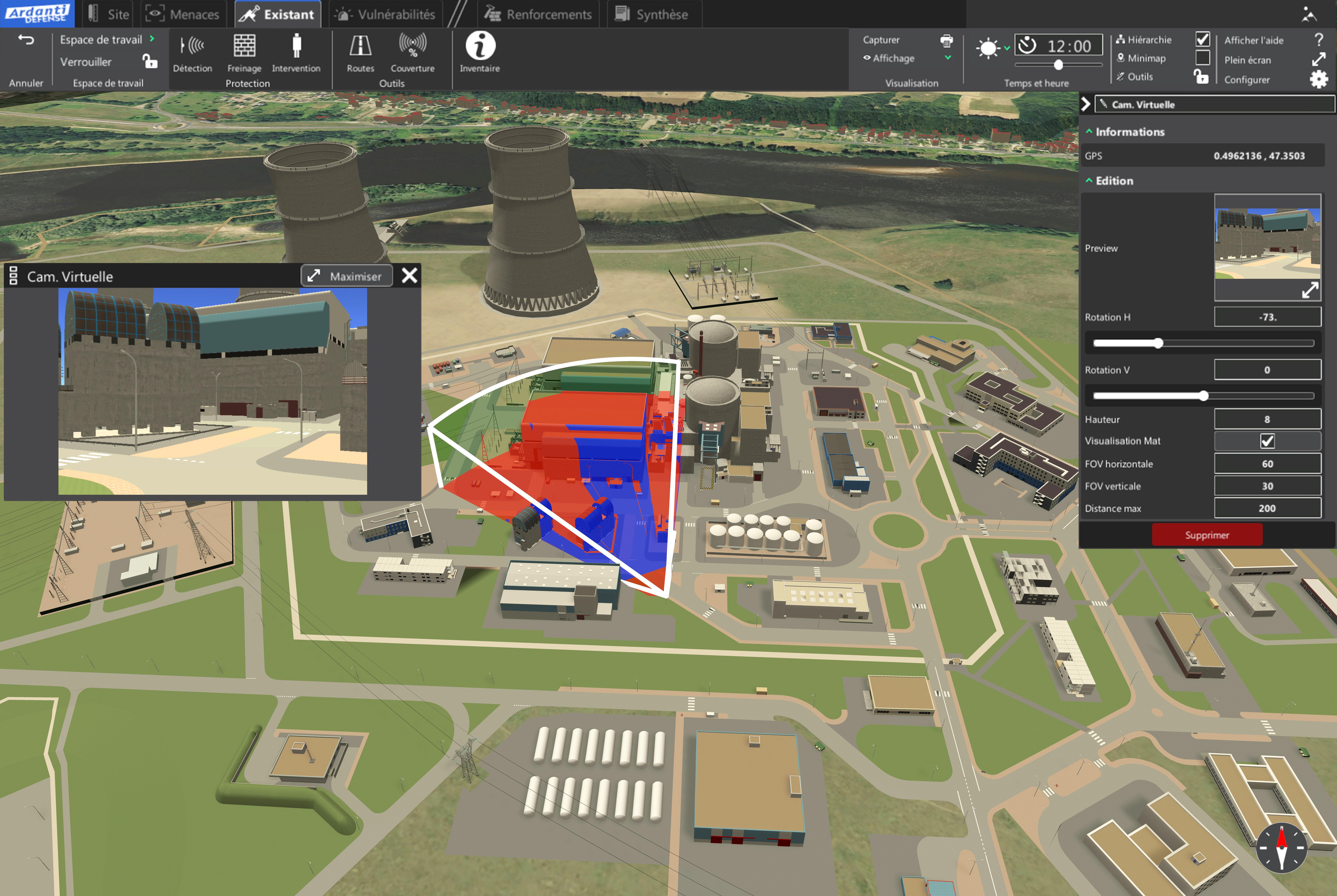Screen dimensions: 1337x896
Task: Click the pencil icon next to camera name
Action: coord(1103,103)
